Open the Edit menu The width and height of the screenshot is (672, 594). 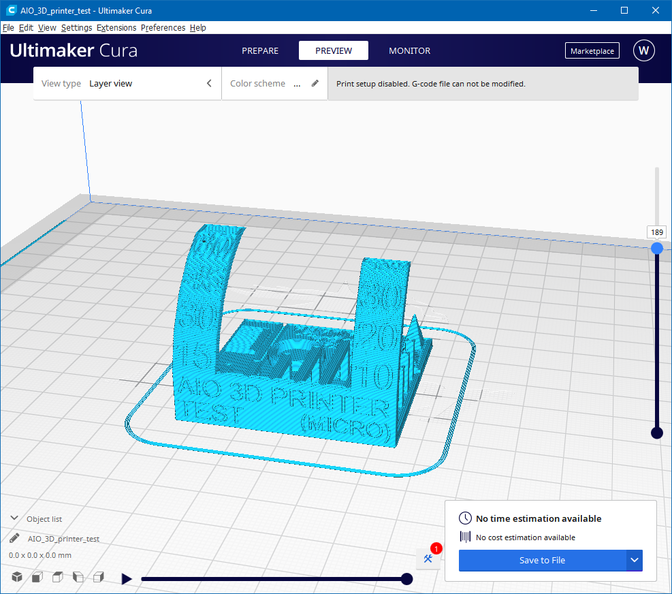26,28
